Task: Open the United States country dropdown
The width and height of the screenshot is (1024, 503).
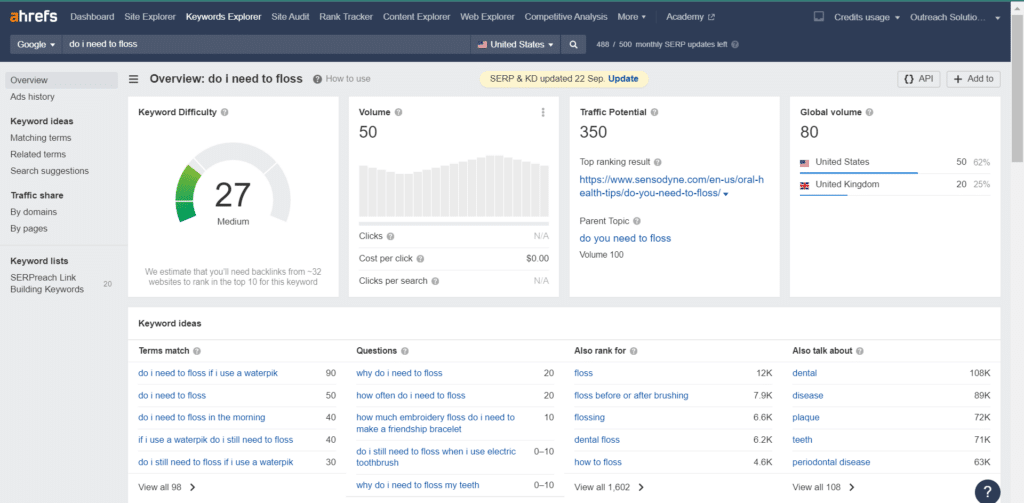Action: tap(516, 44)
